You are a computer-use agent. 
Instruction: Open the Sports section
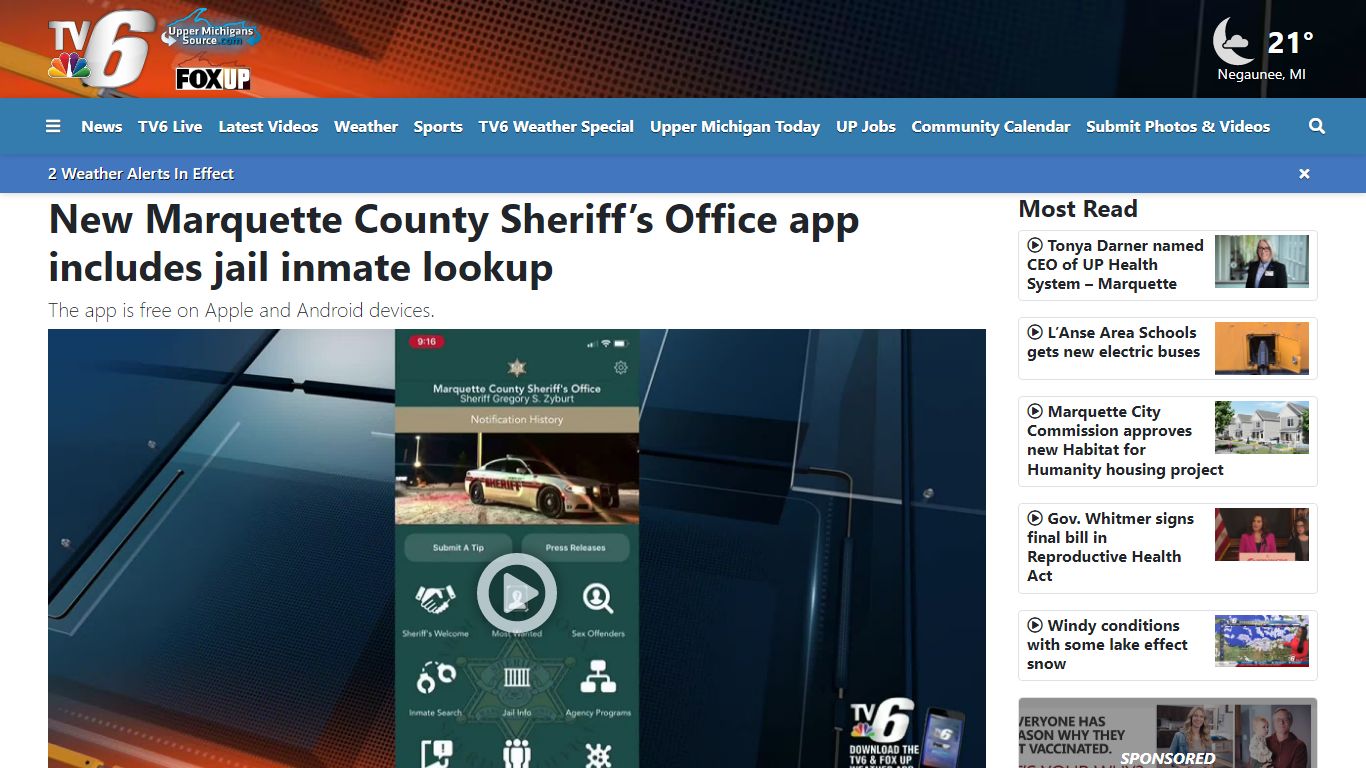click(438, 126)
